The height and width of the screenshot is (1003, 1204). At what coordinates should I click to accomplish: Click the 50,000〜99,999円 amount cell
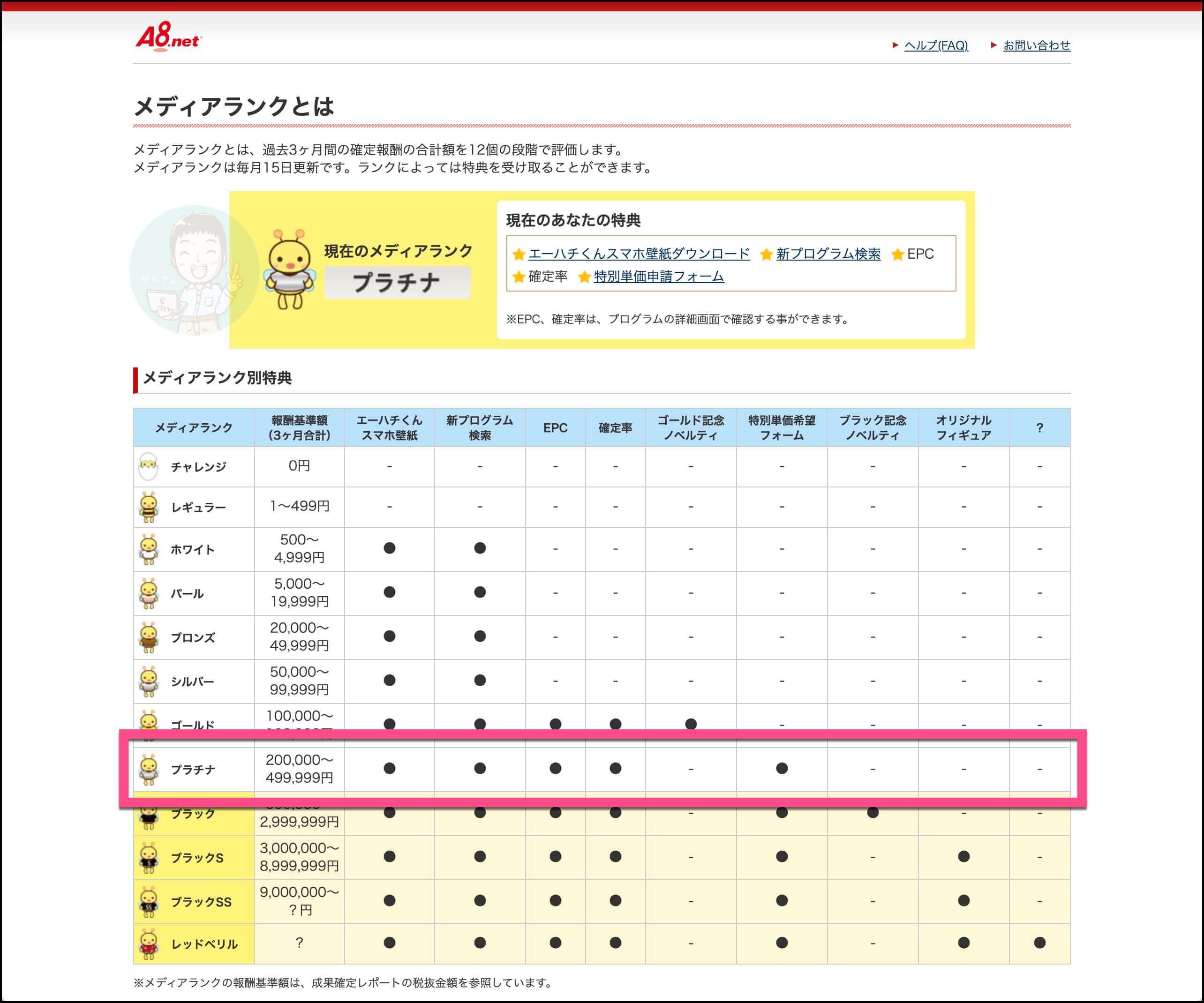(x=299, y=681)
